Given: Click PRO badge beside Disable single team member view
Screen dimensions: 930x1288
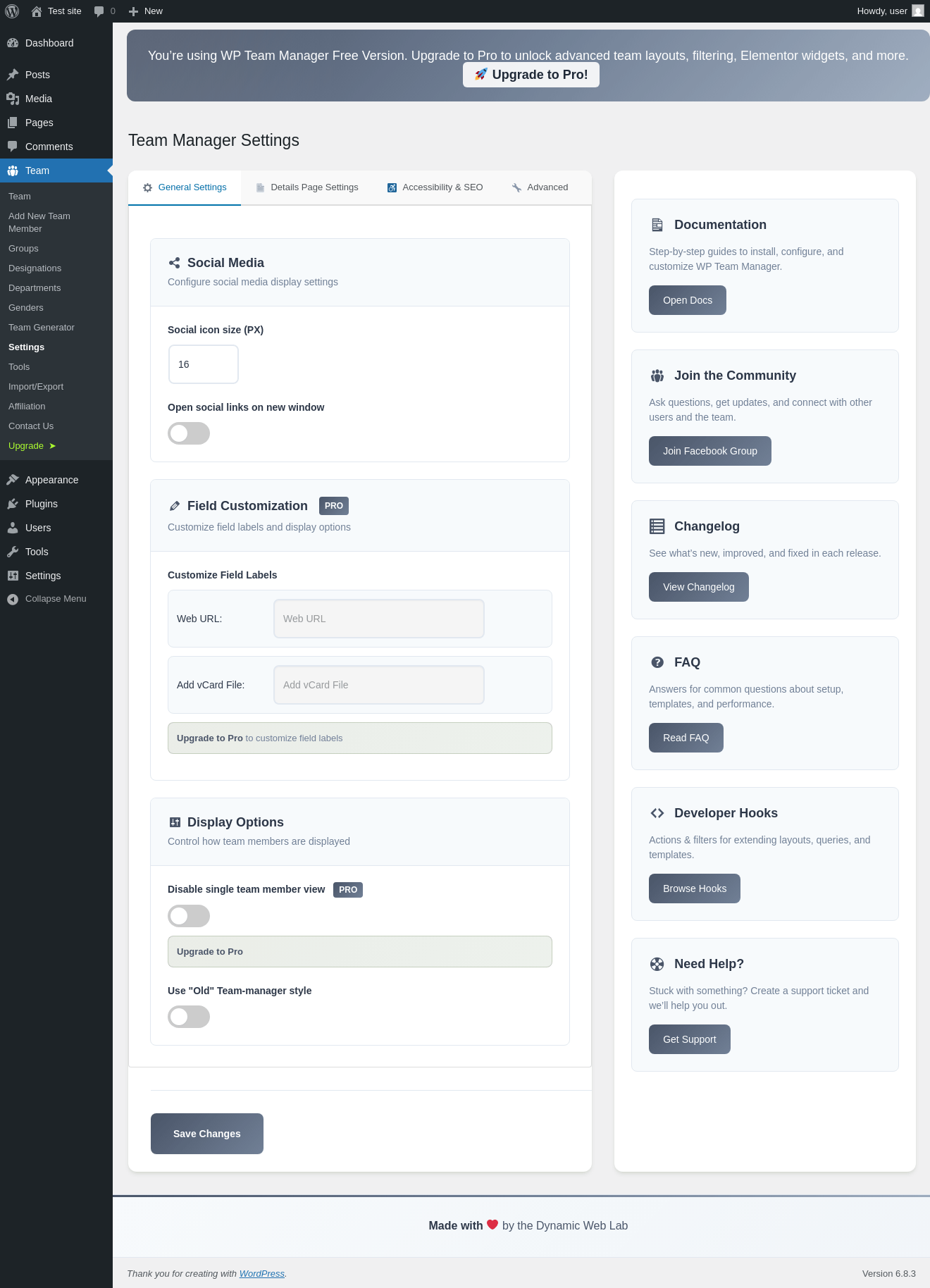Looking at the screenshot, I should coord(348,890).
